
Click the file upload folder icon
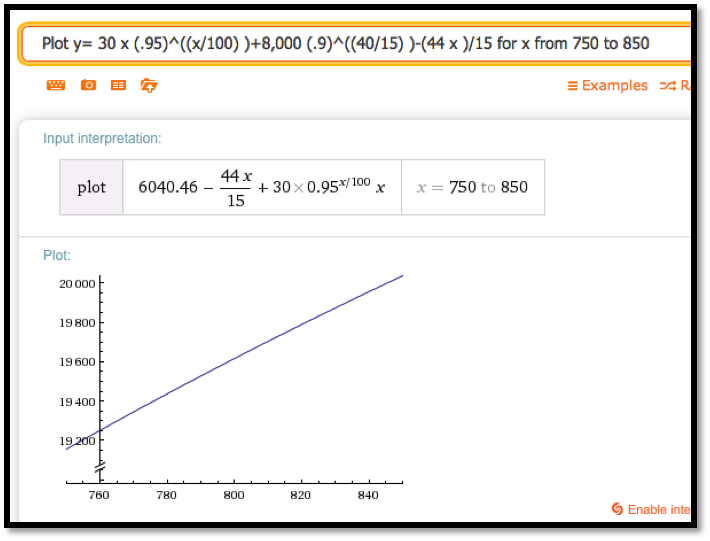(x=149, y=86)
